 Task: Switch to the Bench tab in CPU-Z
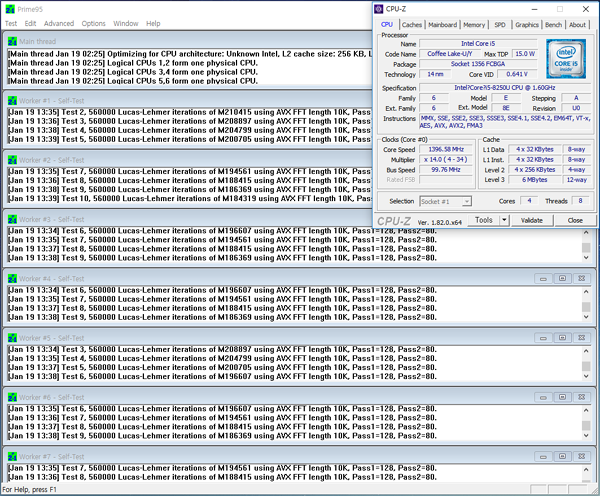click(553, 25)
